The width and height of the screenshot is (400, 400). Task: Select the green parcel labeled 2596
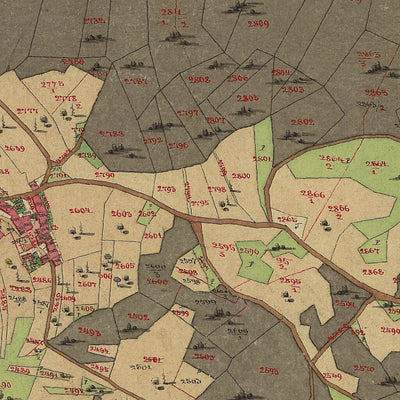tap(249, 251)
